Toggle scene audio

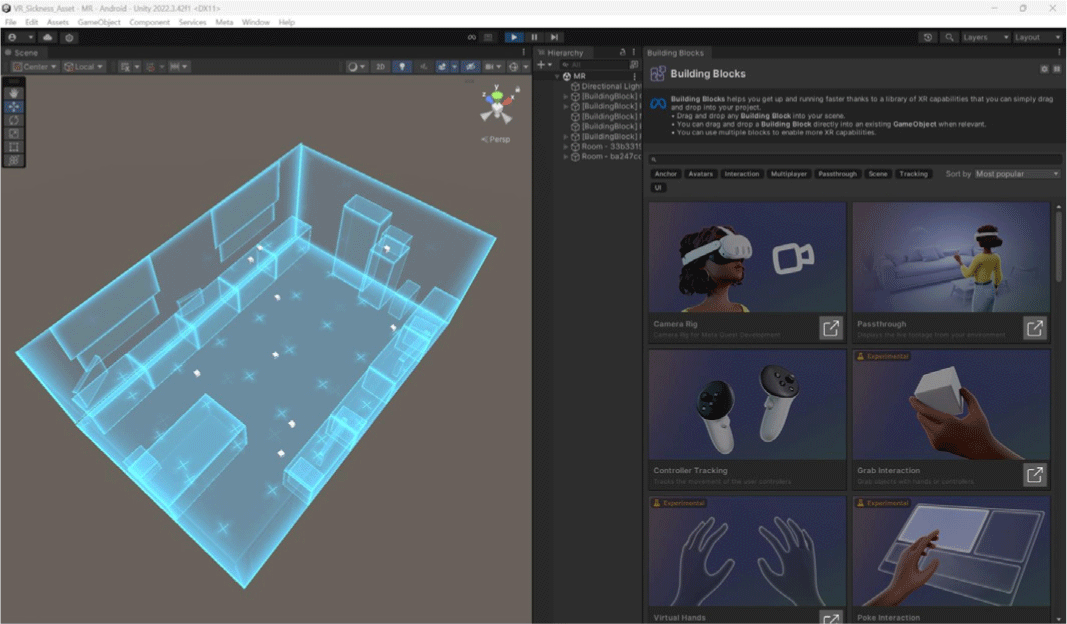[423, 67]
